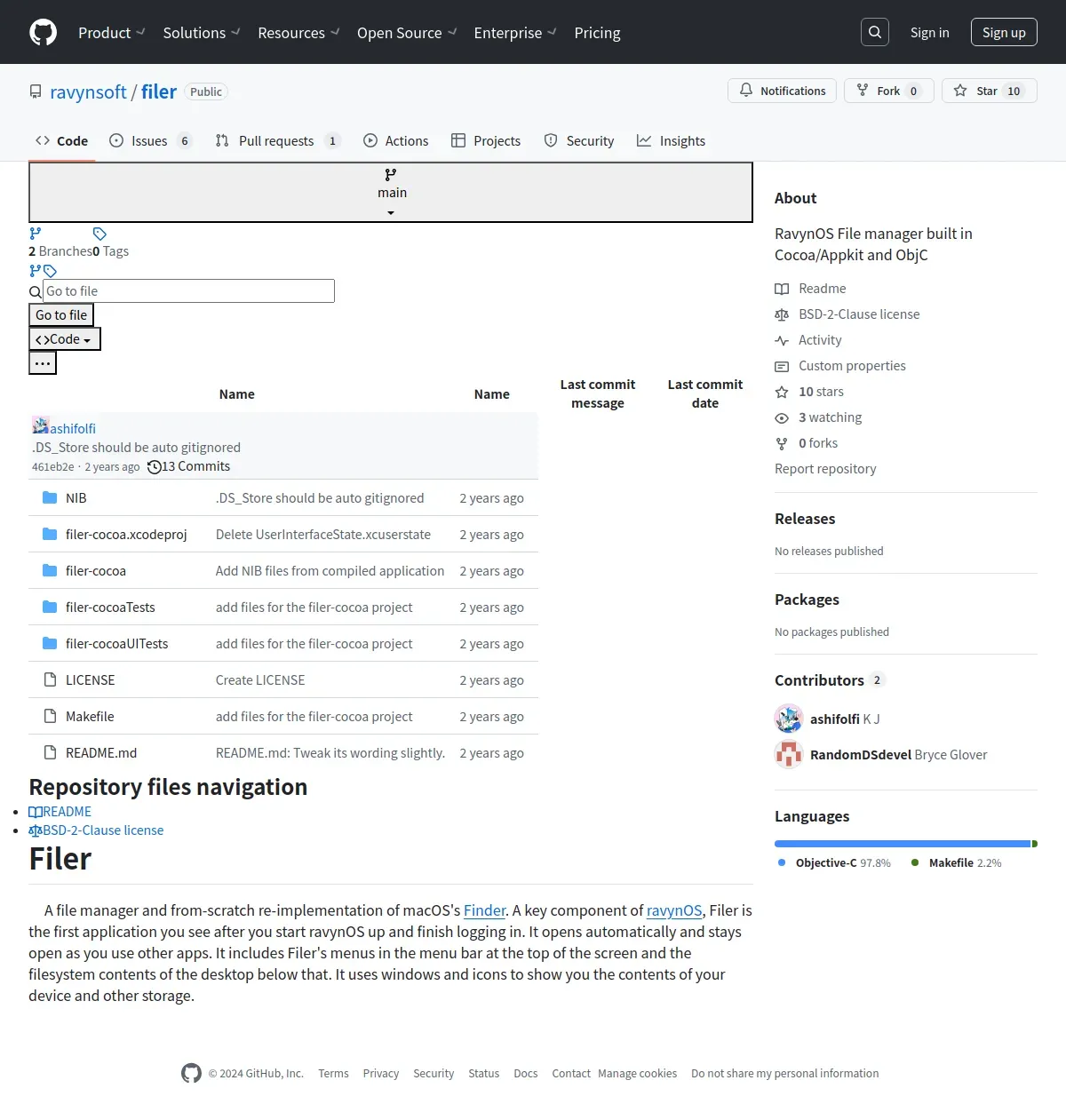The height and width of the screenshot is (1120, 1066).
Task: Click the footer GitHub logo
Action: [191, 1073]
